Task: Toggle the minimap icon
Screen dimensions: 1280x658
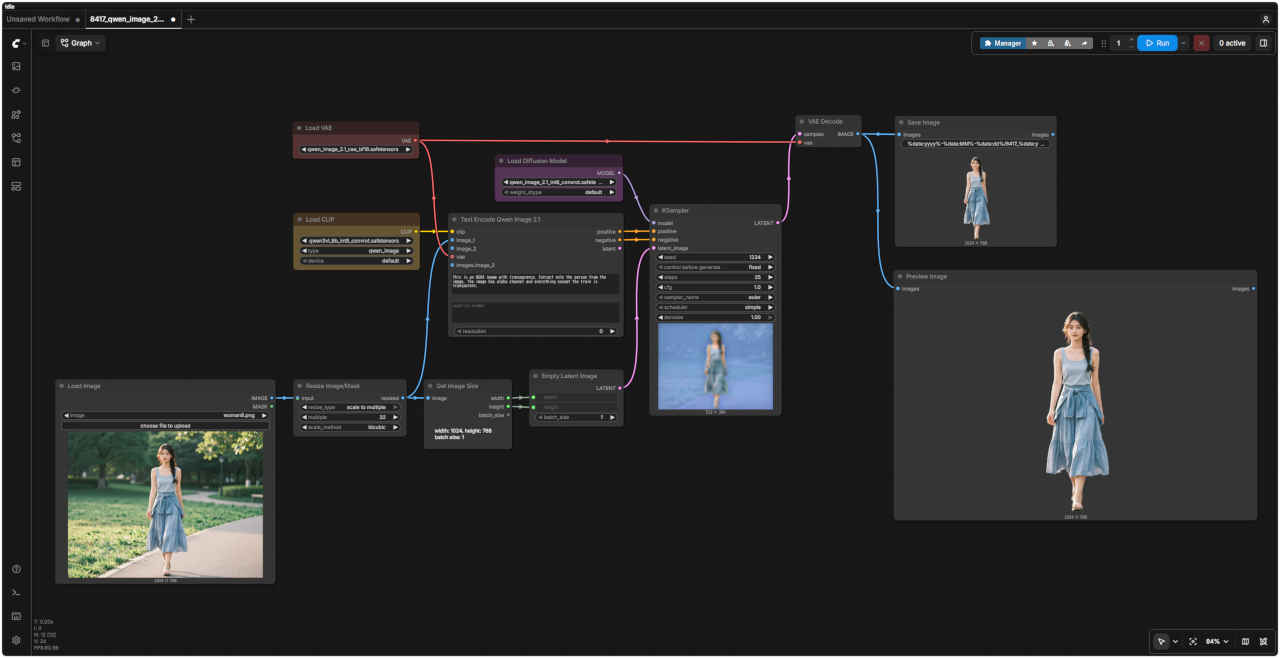Action: pos(1245,641)
